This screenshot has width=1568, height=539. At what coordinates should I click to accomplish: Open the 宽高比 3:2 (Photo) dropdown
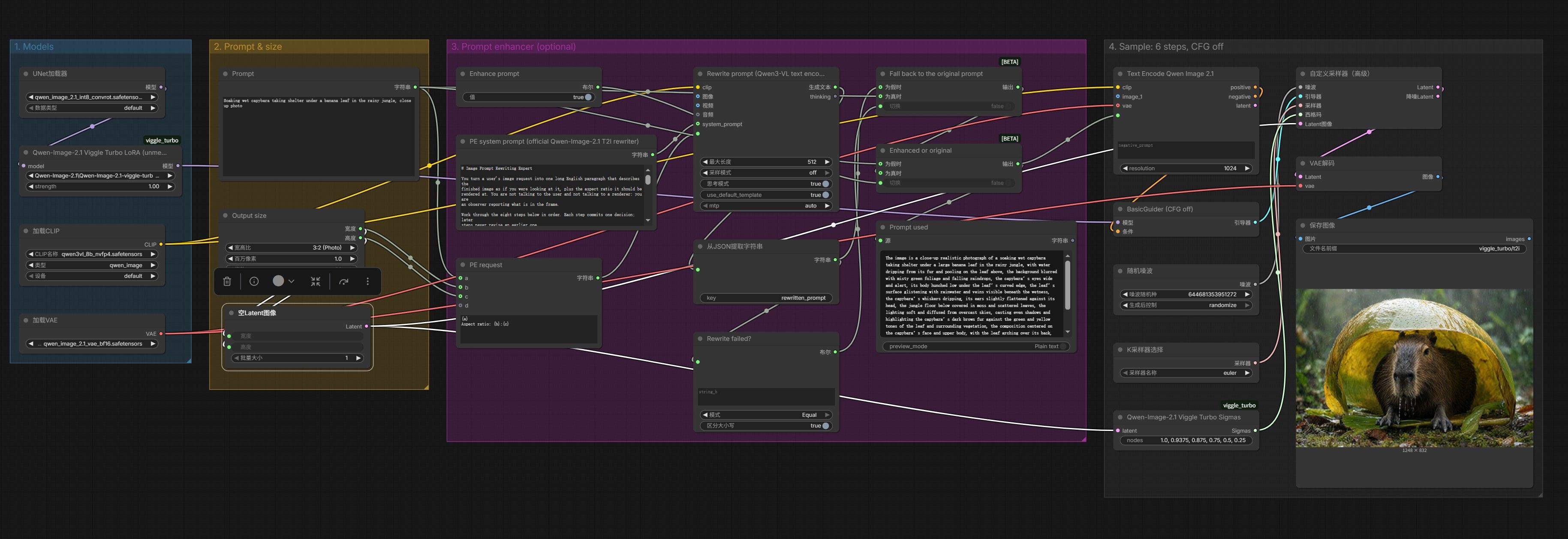pyautogui.click(x=291, y=248)
